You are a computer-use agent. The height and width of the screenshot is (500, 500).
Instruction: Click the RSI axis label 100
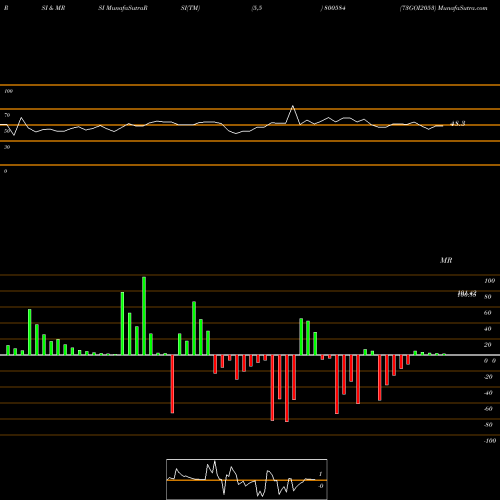click(x=8, y=91)
